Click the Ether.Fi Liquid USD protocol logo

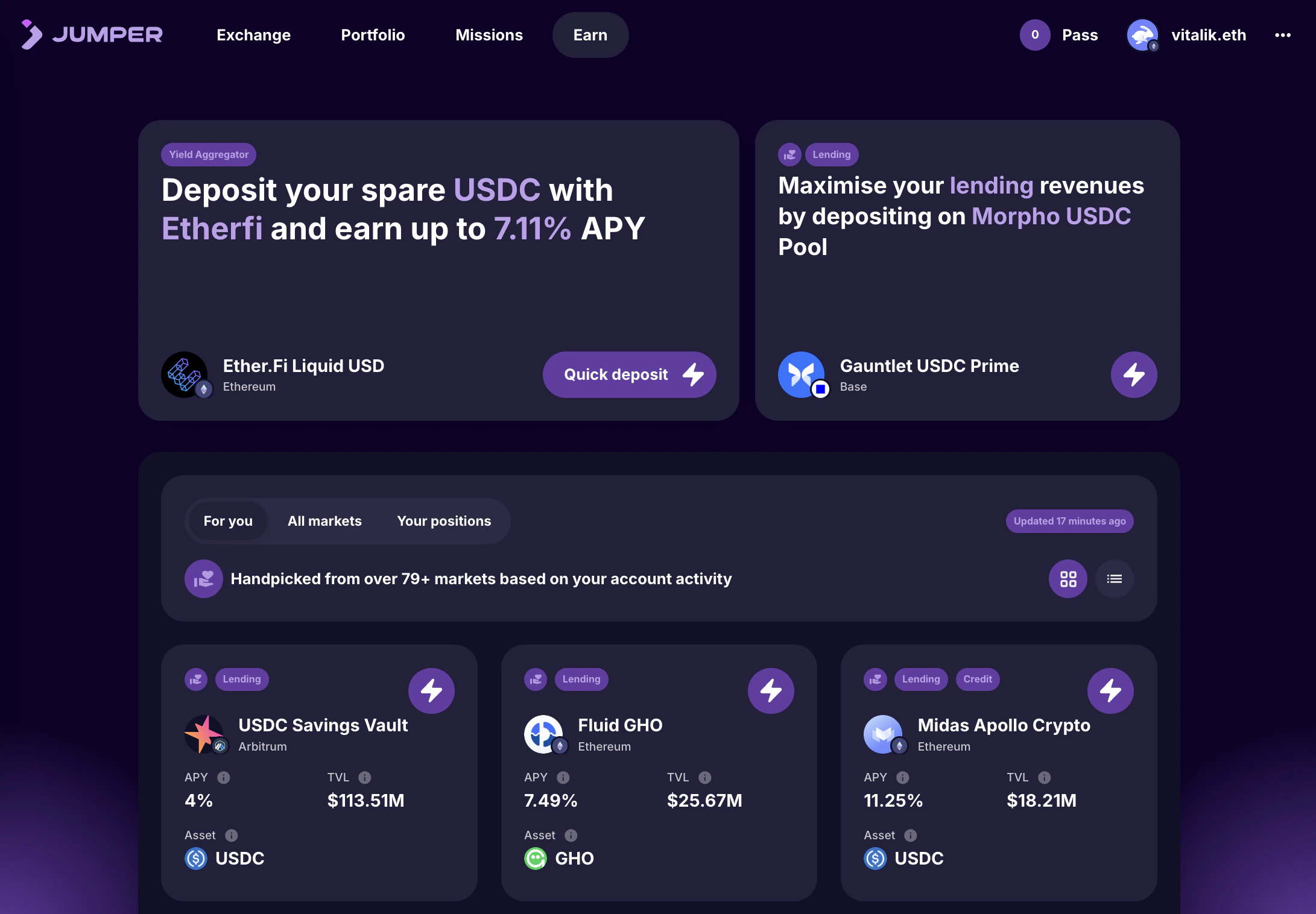click(185, 374)
